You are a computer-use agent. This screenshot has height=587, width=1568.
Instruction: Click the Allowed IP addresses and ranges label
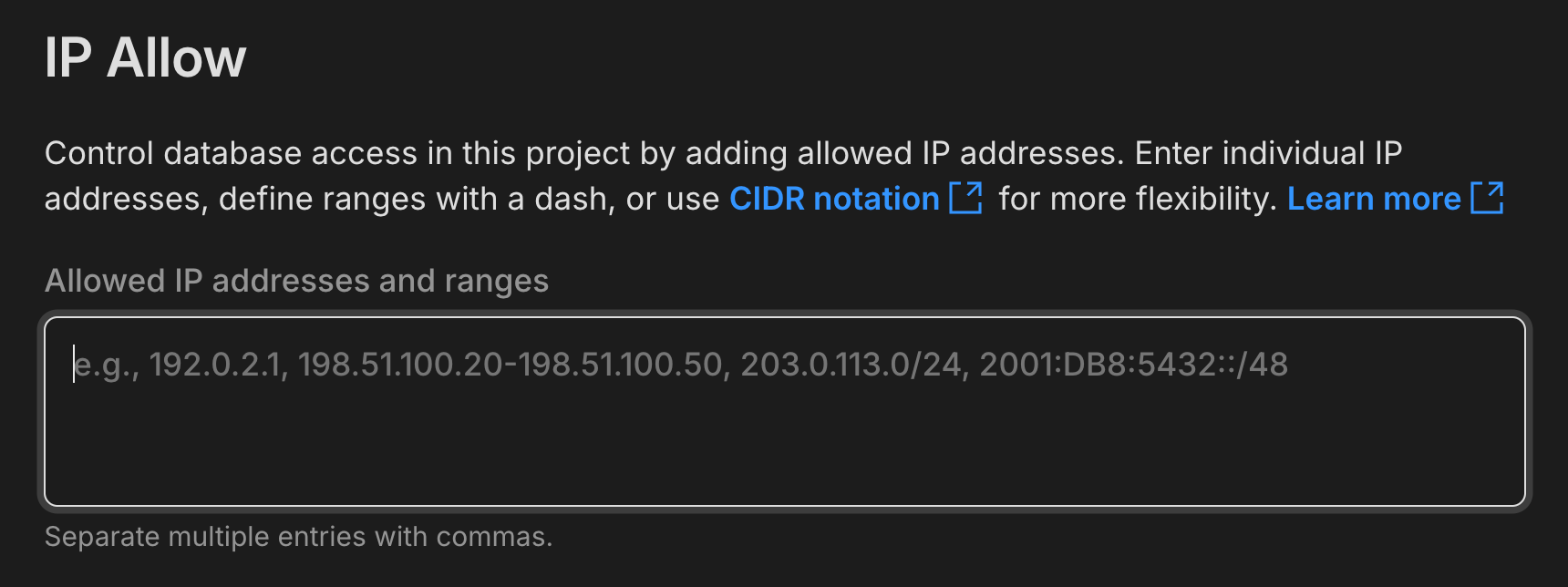(x=296, y=281)
